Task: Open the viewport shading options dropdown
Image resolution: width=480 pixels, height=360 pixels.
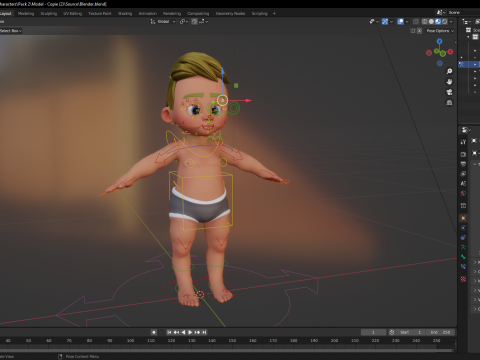Action: 451,22
